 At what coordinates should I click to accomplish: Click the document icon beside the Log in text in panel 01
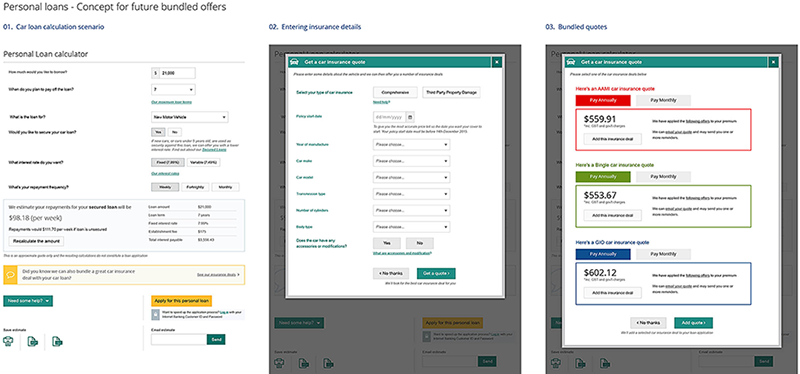[x=156, y=314]
